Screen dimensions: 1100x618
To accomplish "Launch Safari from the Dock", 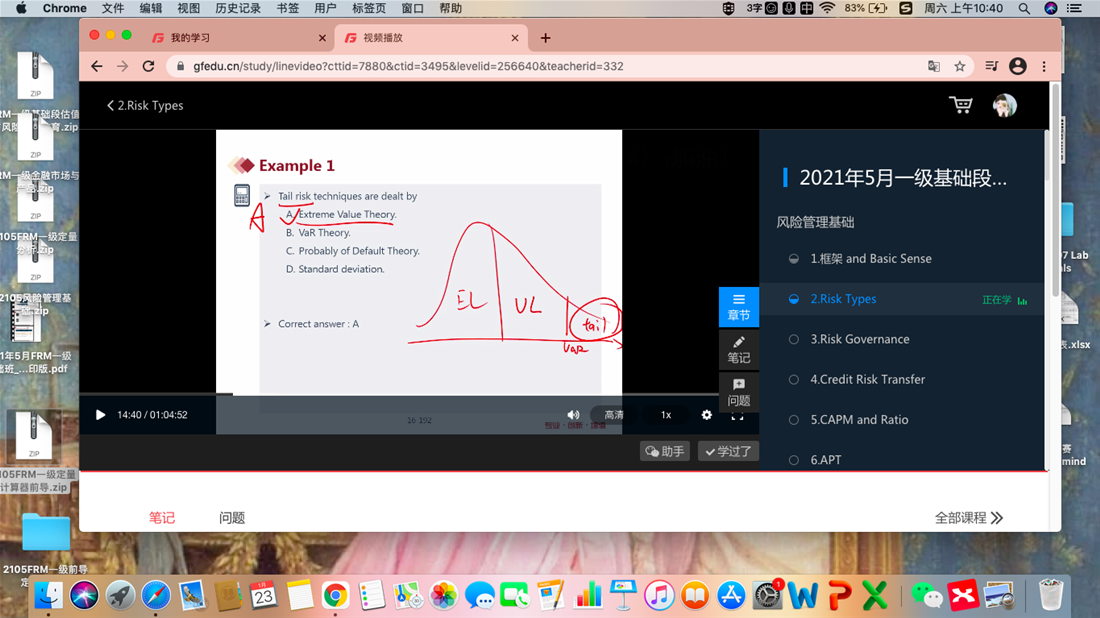I will point(156,596).
